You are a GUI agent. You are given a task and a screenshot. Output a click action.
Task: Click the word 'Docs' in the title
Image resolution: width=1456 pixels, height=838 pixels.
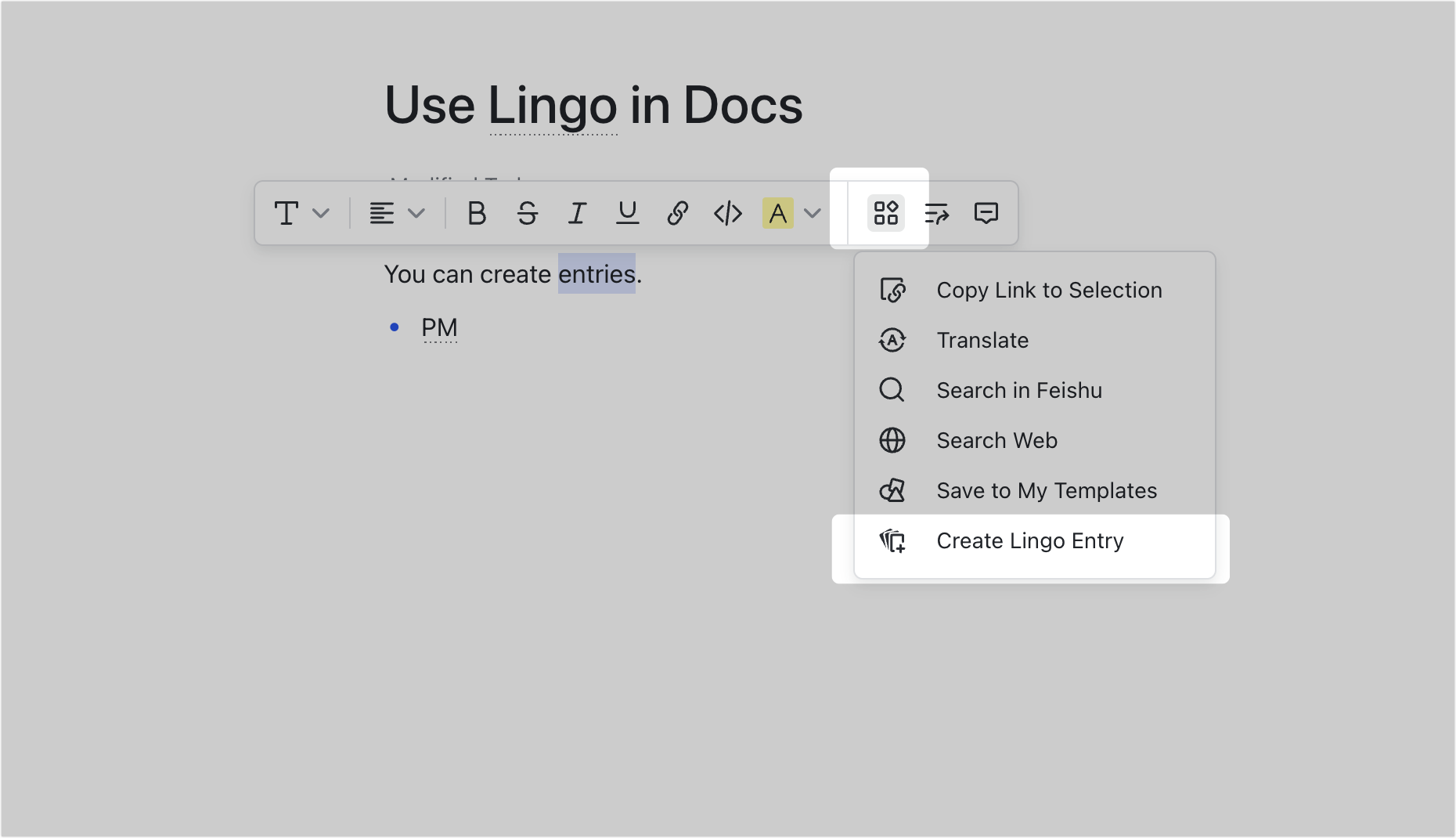[x=743, y=105]
